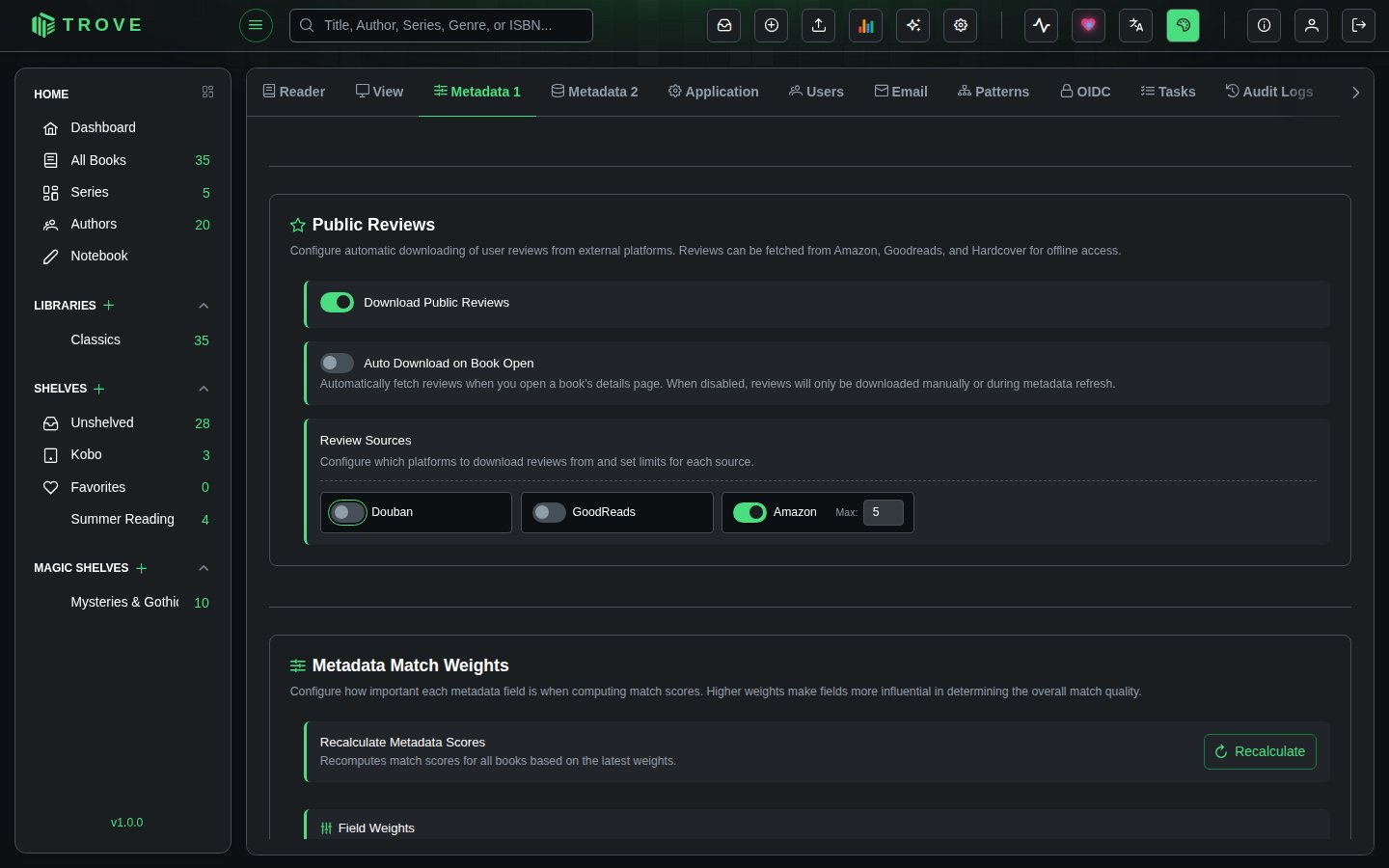Open the heart donate icon
Screen dimensions: 1389x868
click(1088, 26)
